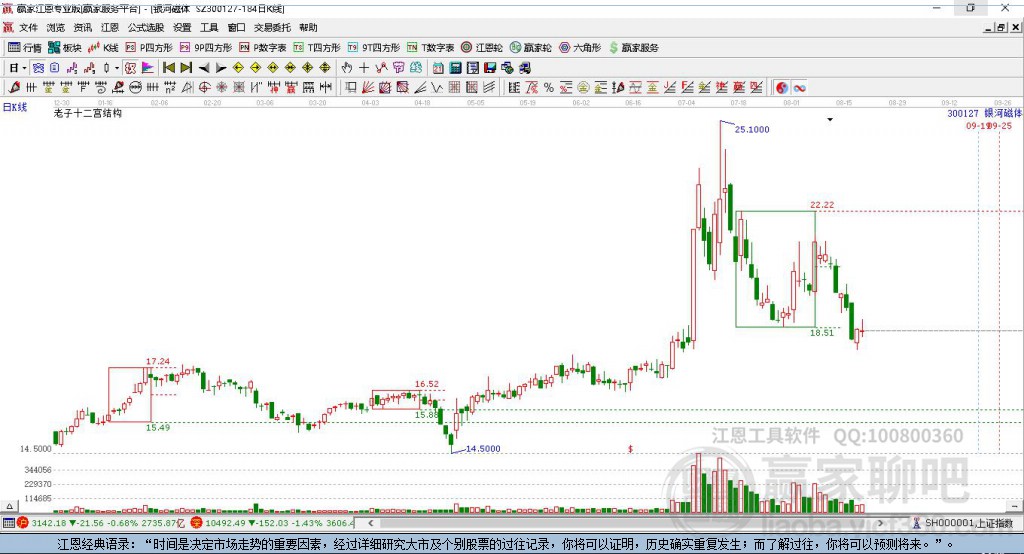The image size is (1024, 554).
Task: Open the 公式选股 menu
Action: coord(146,27)
